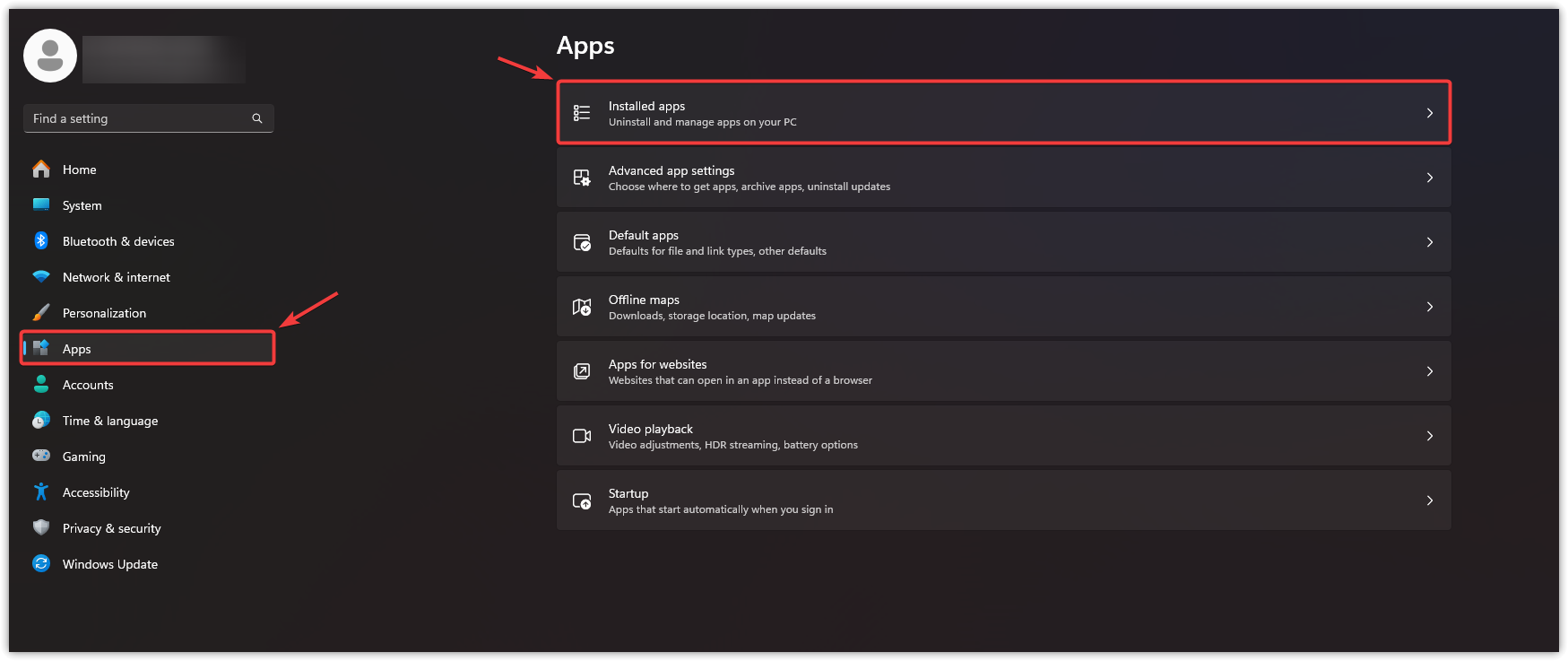The width and height of the screenshot is (1568, 661).
Task: Click the Startup icon
Action: coord(582,500)
